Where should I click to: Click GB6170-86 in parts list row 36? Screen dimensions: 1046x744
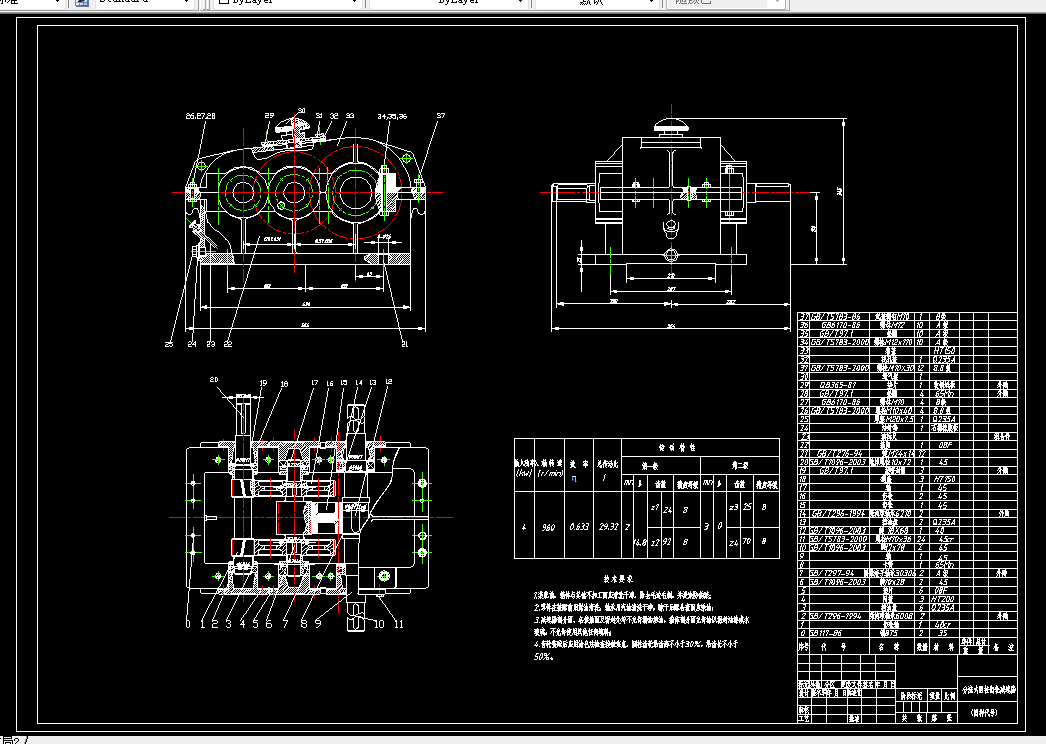pos(840,325)
